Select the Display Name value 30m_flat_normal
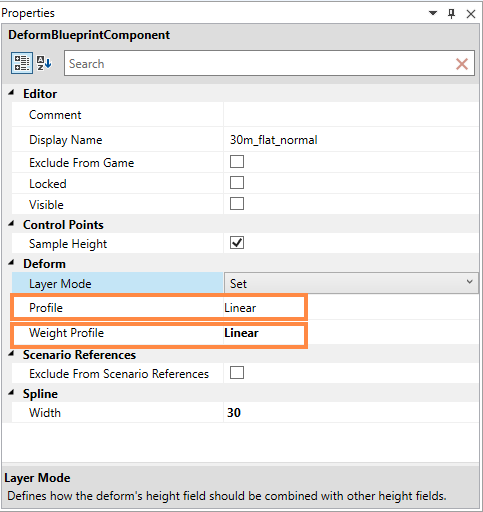This screenshot has width=483, height=512. [273, 140]
